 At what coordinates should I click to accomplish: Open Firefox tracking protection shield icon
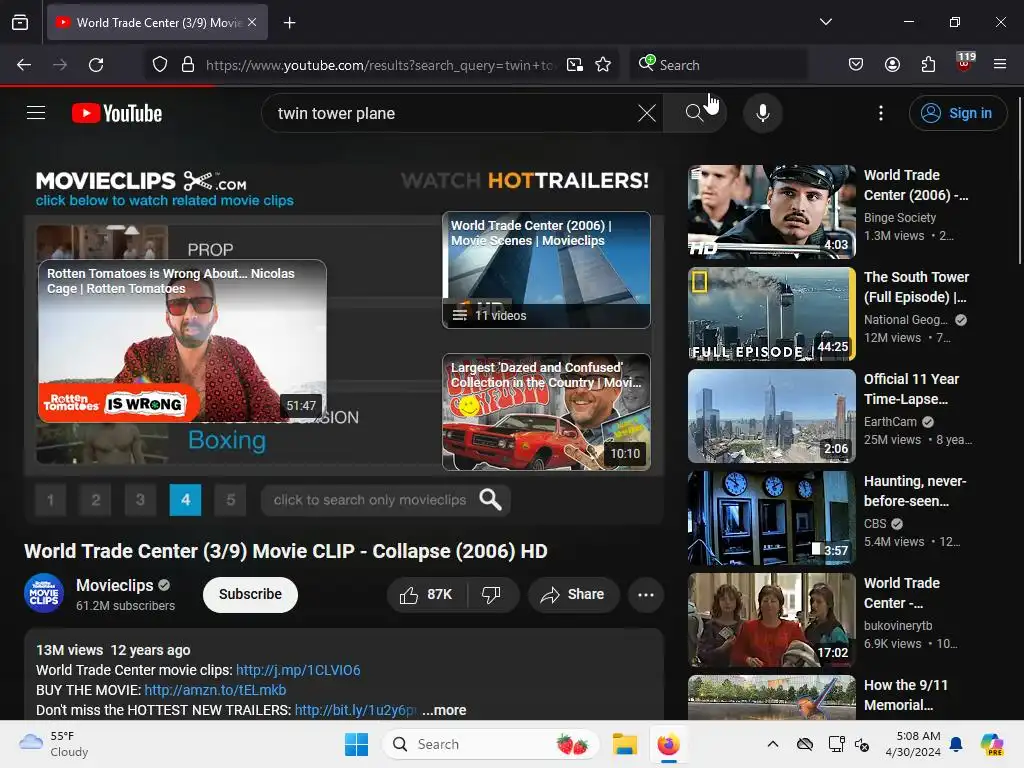point(160,65)
